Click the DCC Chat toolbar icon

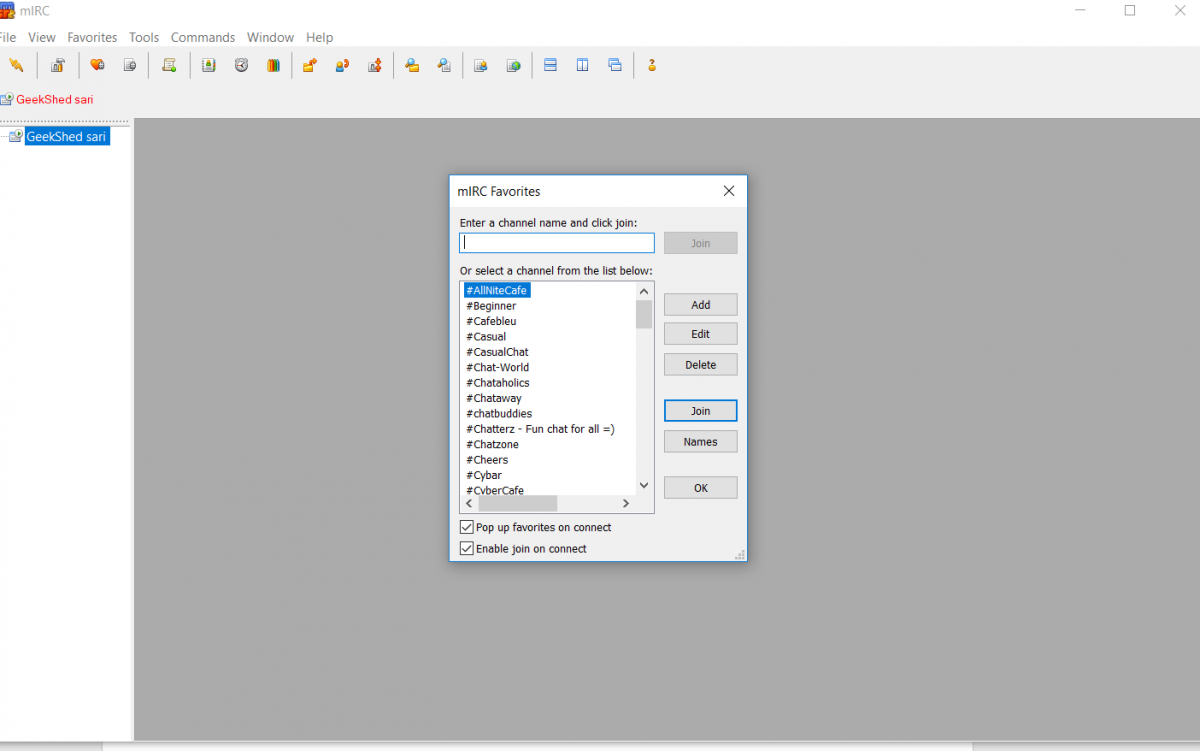click(x=342, y=66)
